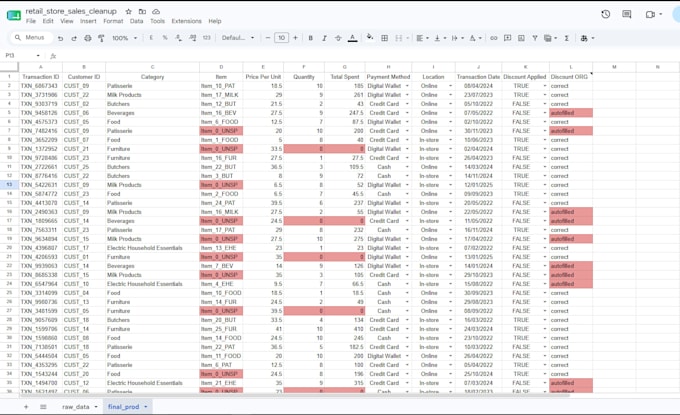Insert a link with the link icon
Screen dimensions: 680x415
(x=494, y=38)
